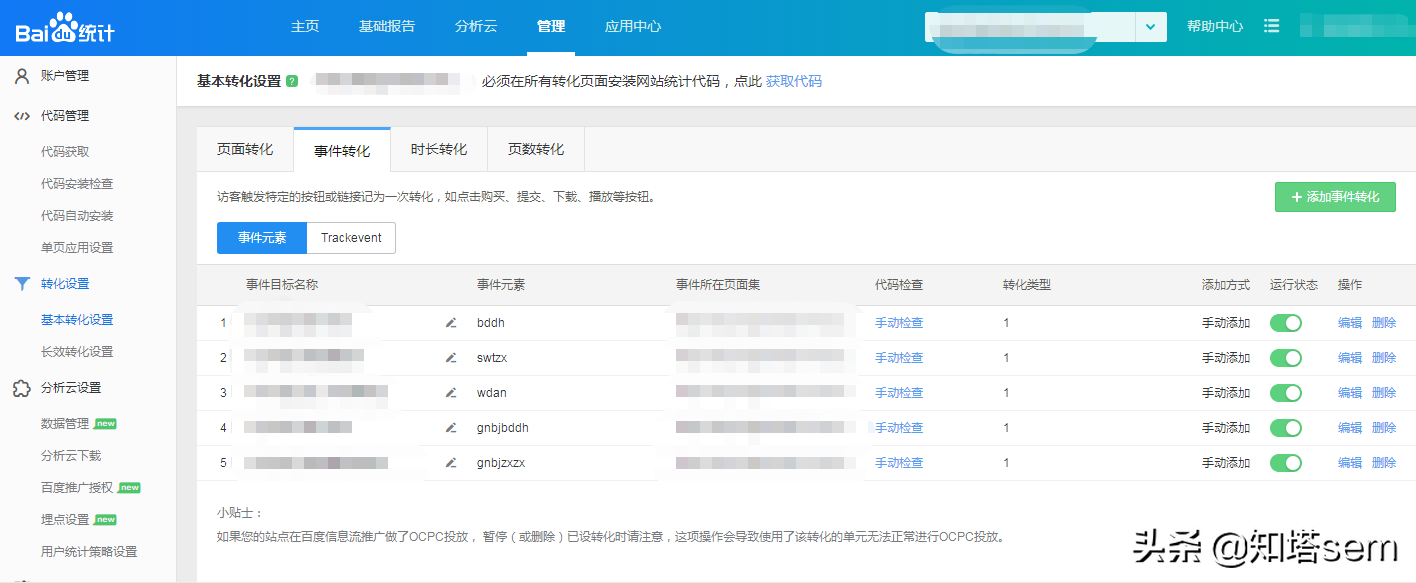Toggle running status for gnbjzxzx row
Image resolution: width=1416 pixels, height=583 pixels.
coord(1286,463)
